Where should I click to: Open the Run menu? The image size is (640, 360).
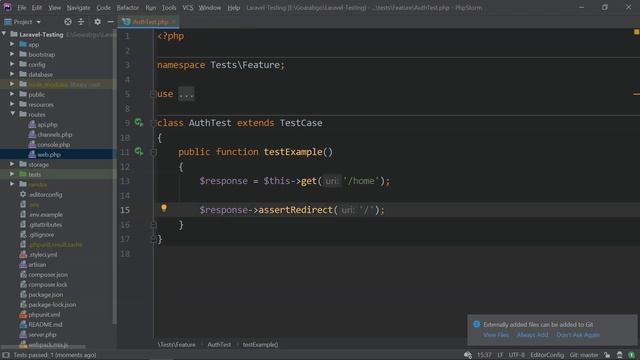tap(151, 7)
